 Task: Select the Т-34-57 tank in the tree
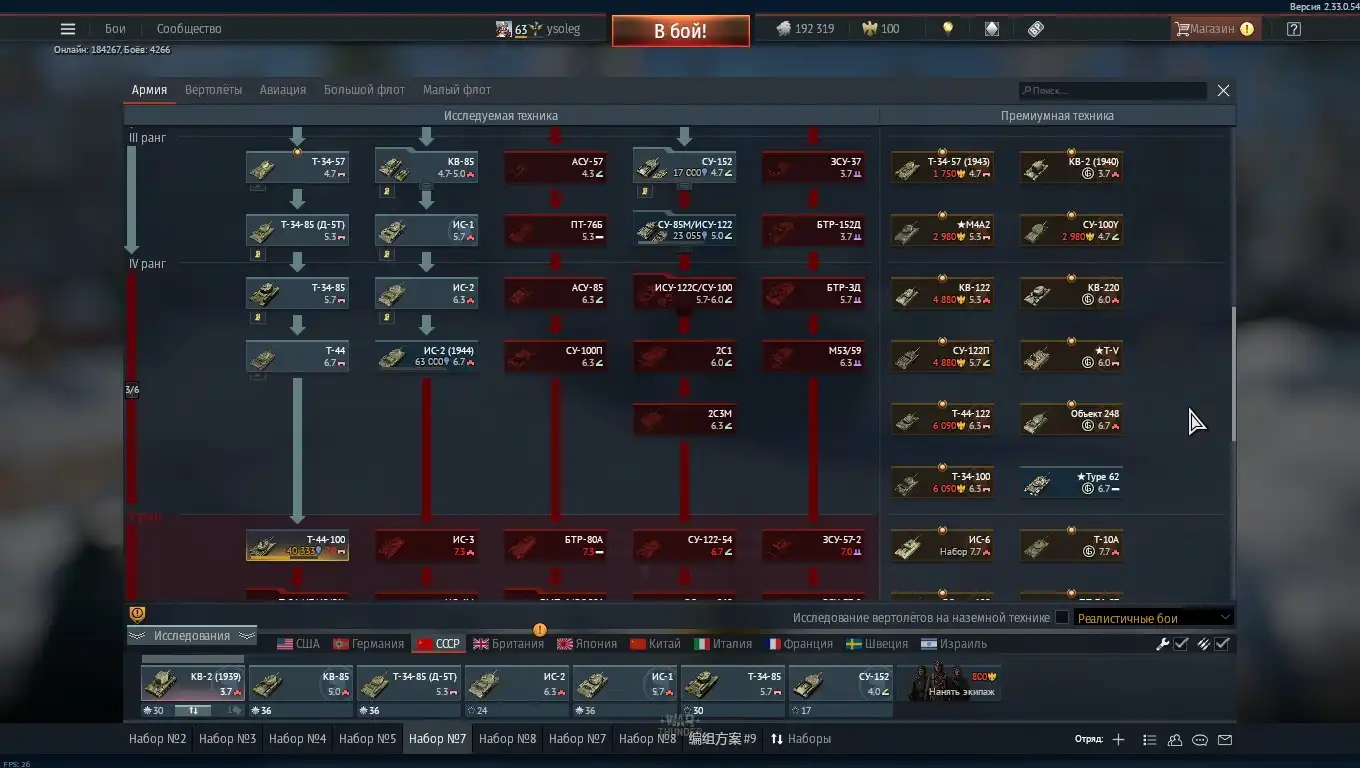click(298, 167)
